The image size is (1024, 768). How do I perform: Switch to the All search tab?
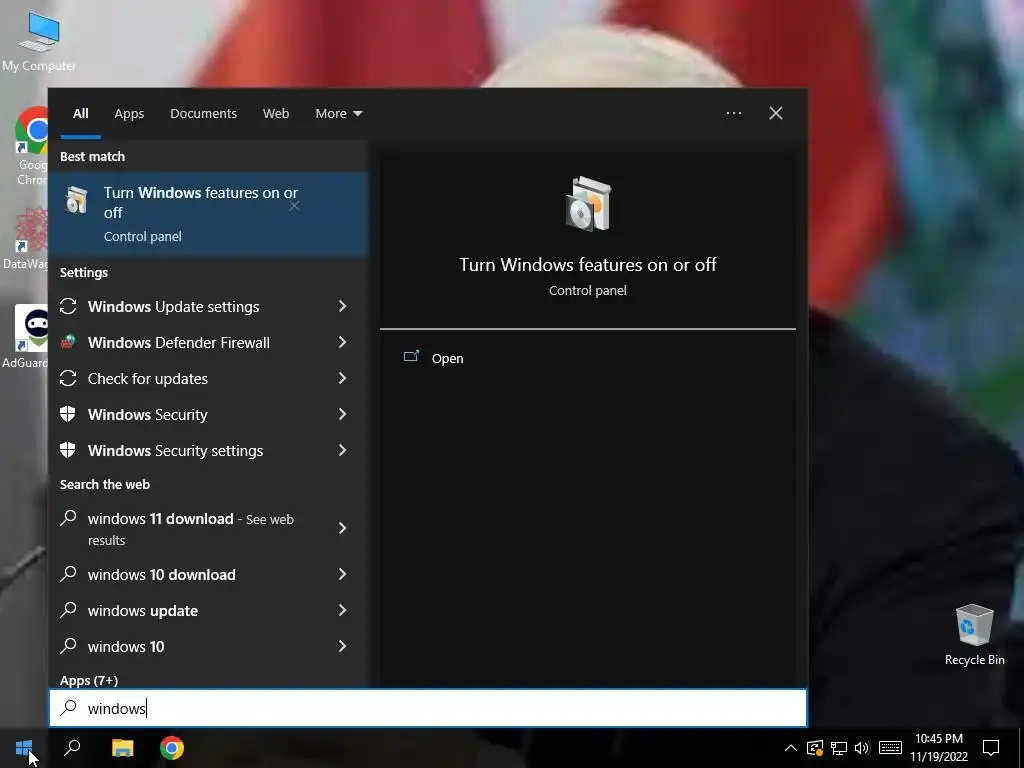click(80, 114)
